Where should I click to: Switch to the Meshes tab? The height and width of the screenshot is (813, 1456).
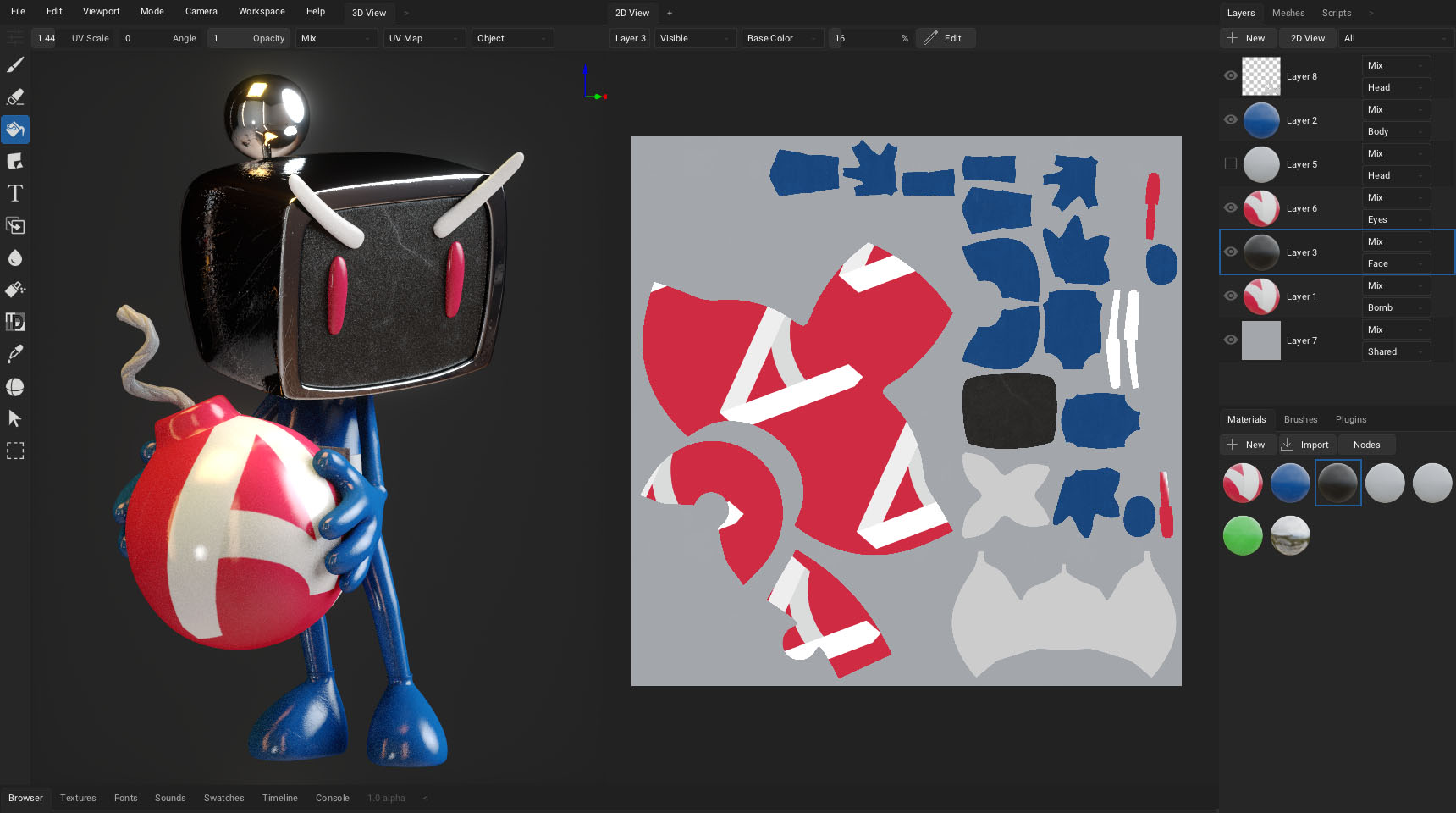pyautogui.click(x=1288, y=13)
